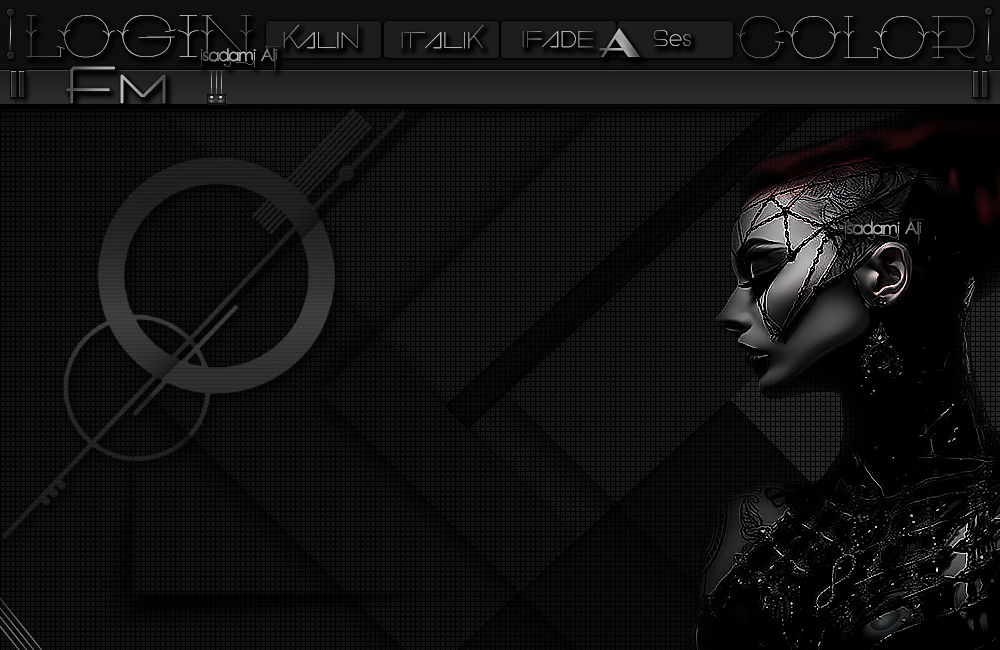Click the FM radio label
1000x650 pixels.
coord(117,85)
